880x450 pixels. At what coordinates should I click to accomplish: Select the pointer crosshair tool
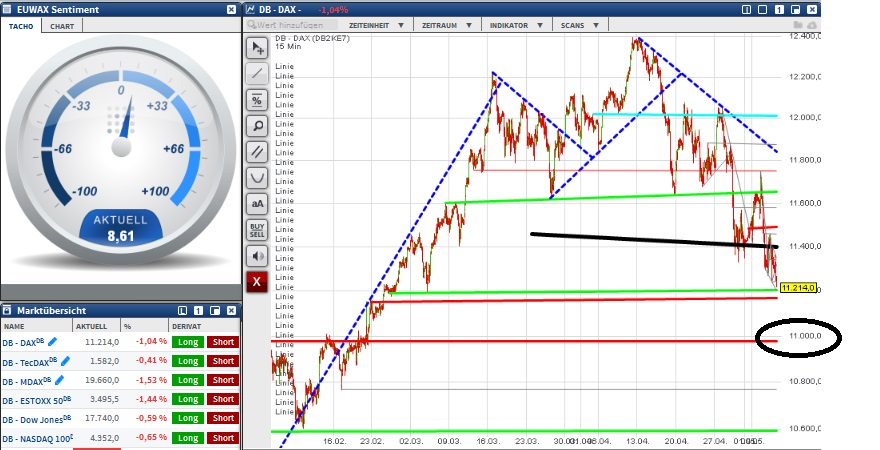[257, 48]
